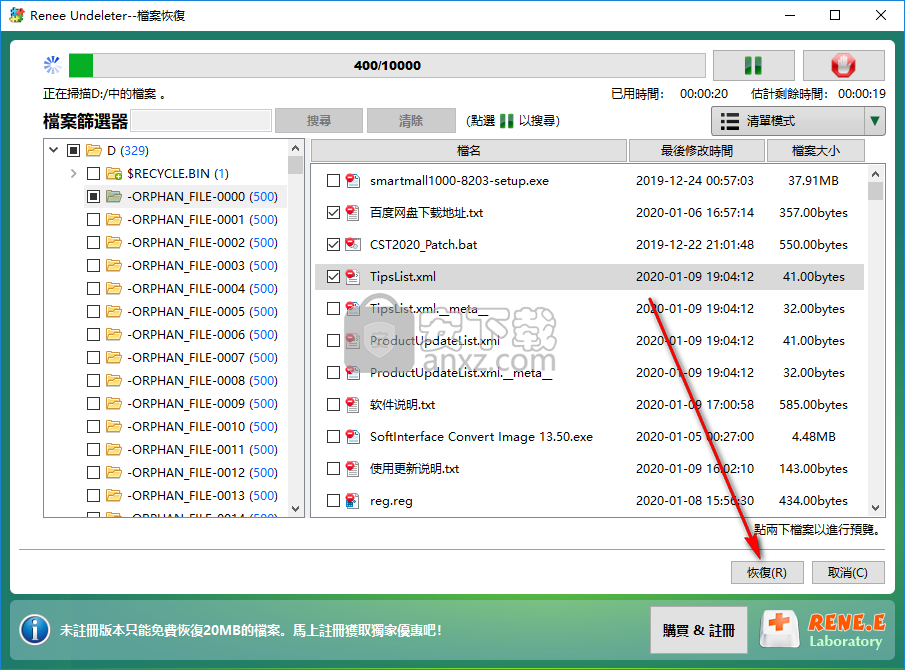This screenshot has height=670, width=905.
Task: Sort by the 檔名 column header
Action: [x=469, y=151]
